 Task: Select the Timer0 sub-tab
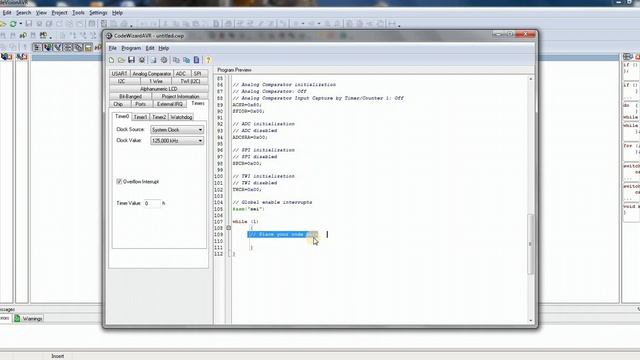(122, 116)
